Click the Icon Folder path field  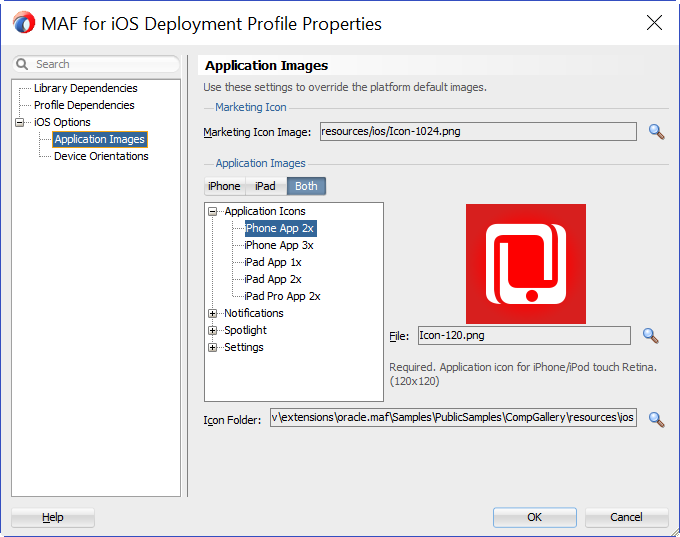(453, 417)
